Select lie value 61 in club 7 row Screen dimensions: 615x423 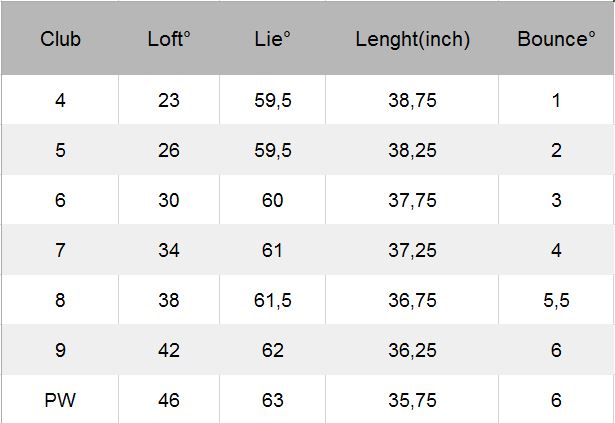coord(272,250)
